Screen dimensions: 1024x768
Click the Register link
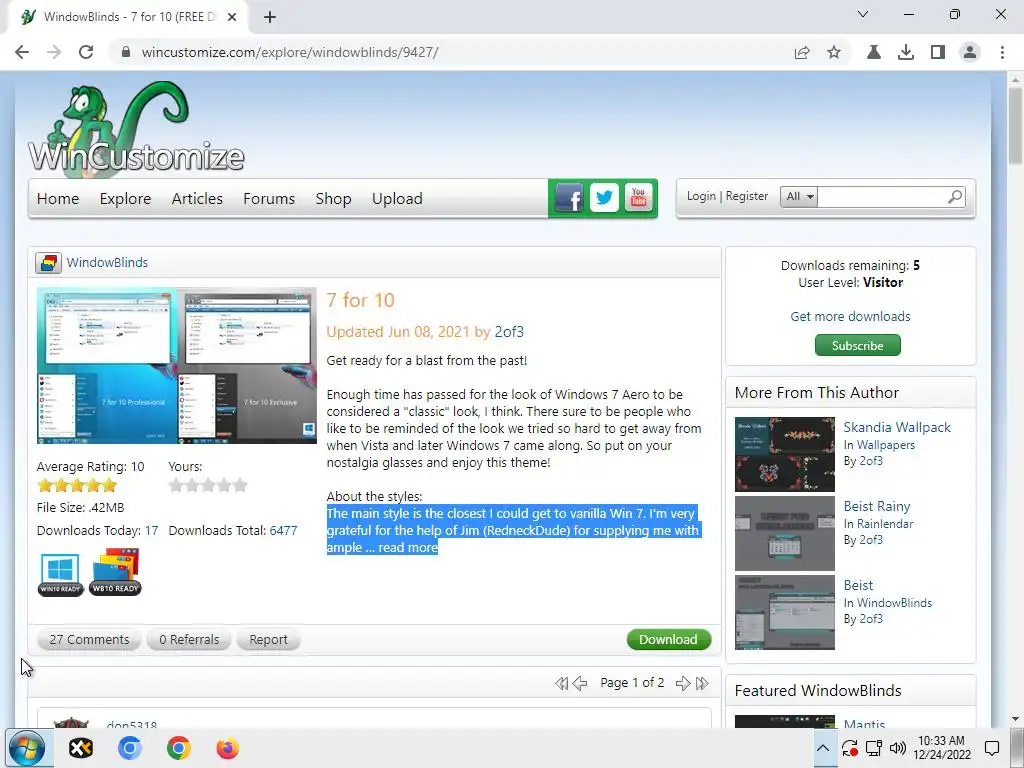coord(746,196)
